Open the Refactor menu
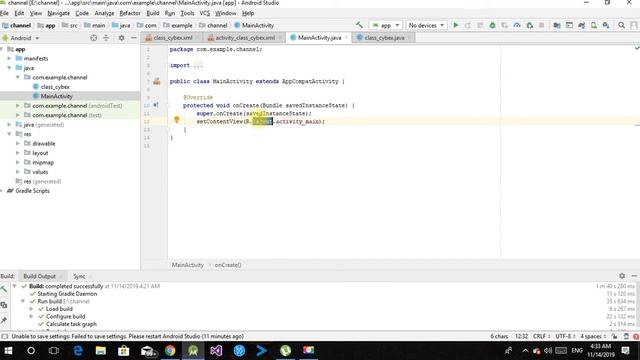The width and height of the screenshot is (640, 360). pyautogui.click(x=130, y=13)
